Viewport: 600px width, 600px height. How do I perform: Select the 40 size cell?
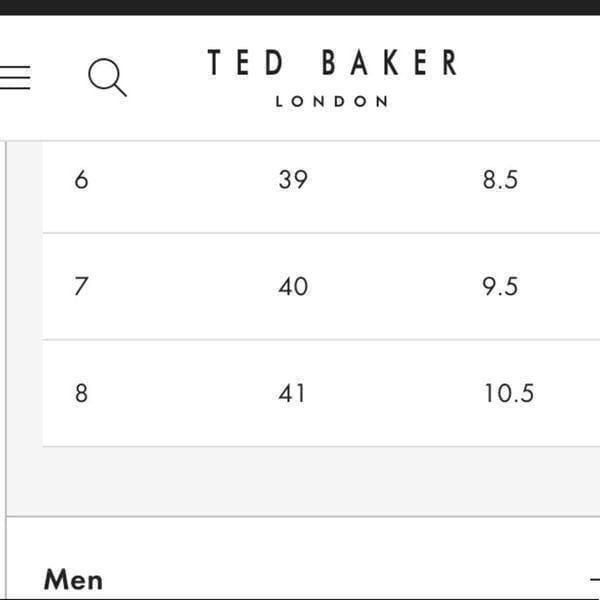coord(293,286)
